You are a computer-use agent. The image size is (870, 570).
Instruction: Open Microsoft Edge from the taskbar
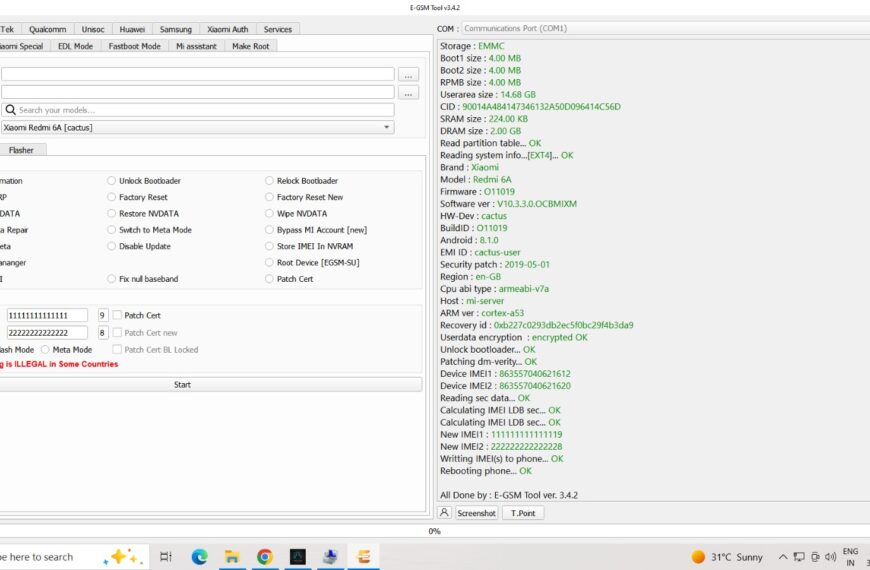coord(199,556)
